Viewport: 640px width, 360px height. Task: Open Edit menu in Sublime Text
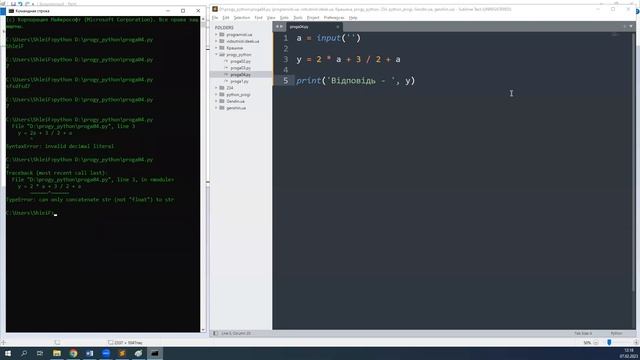(x=226, y=18)
